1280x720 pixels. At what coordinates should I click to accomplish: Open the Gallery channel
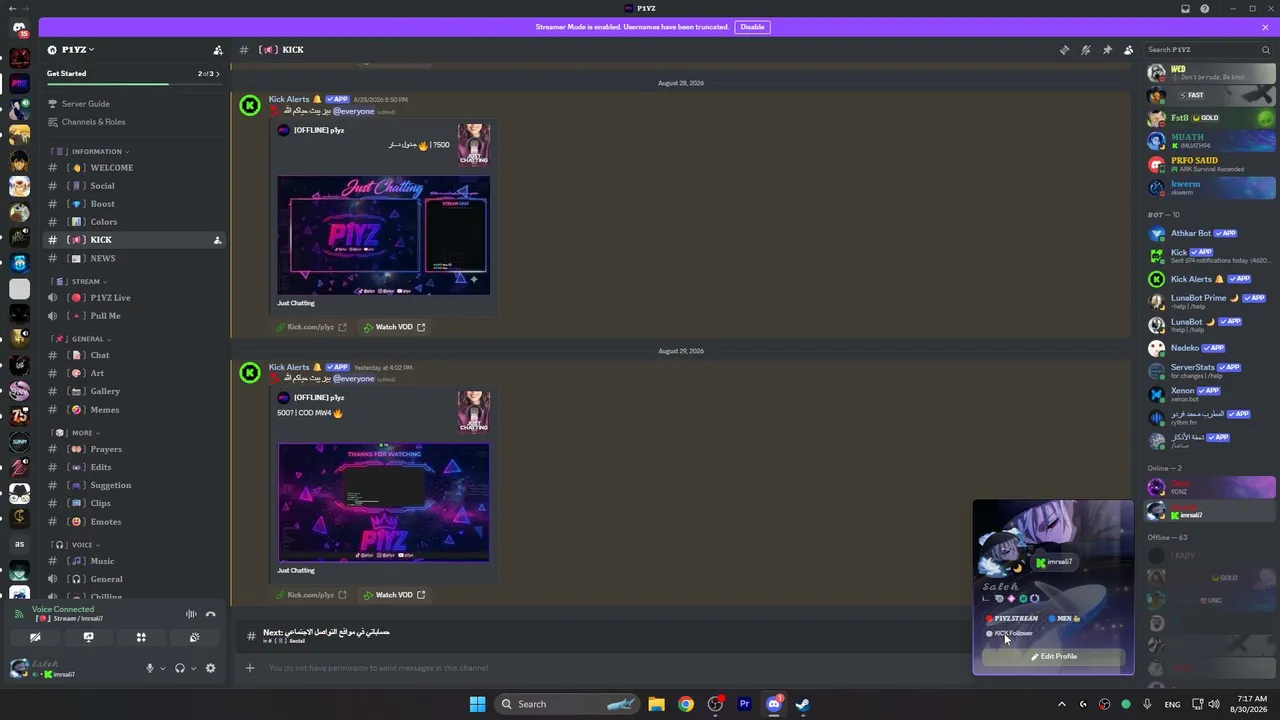pos(133,391)
